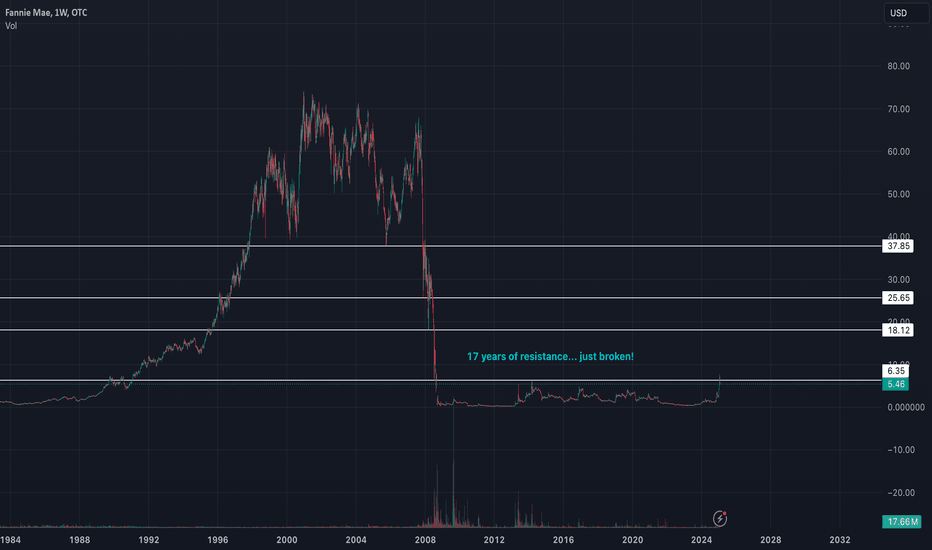Click the 30.00 price axis label

(898, 279)
